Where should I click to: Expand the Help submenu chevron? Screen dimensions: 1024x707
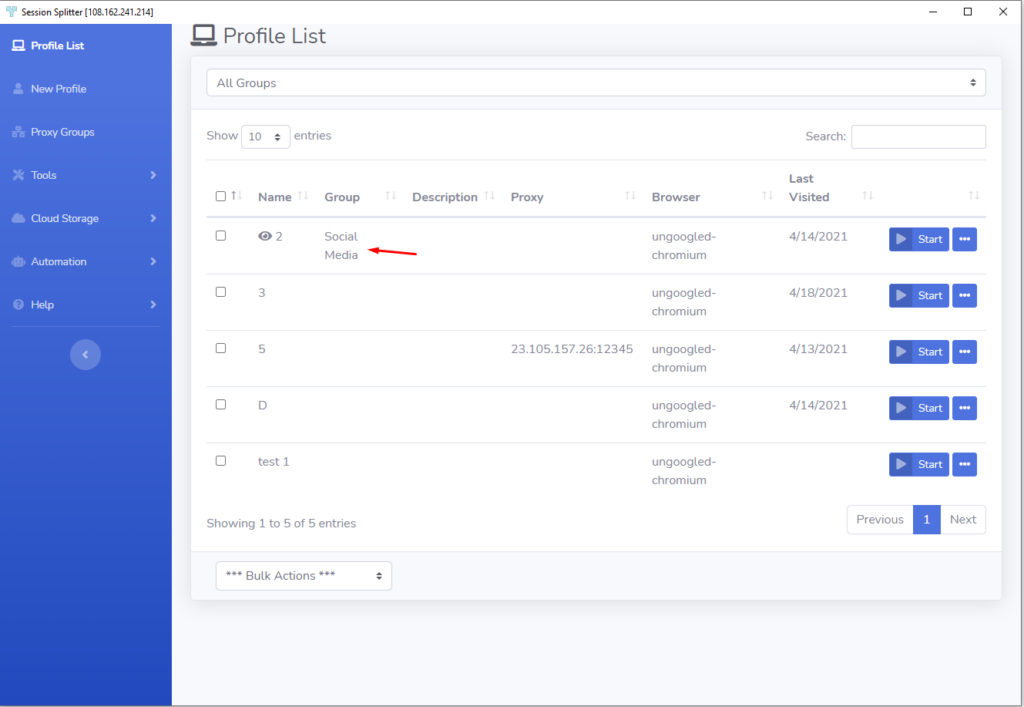click(x=153, y=305)
